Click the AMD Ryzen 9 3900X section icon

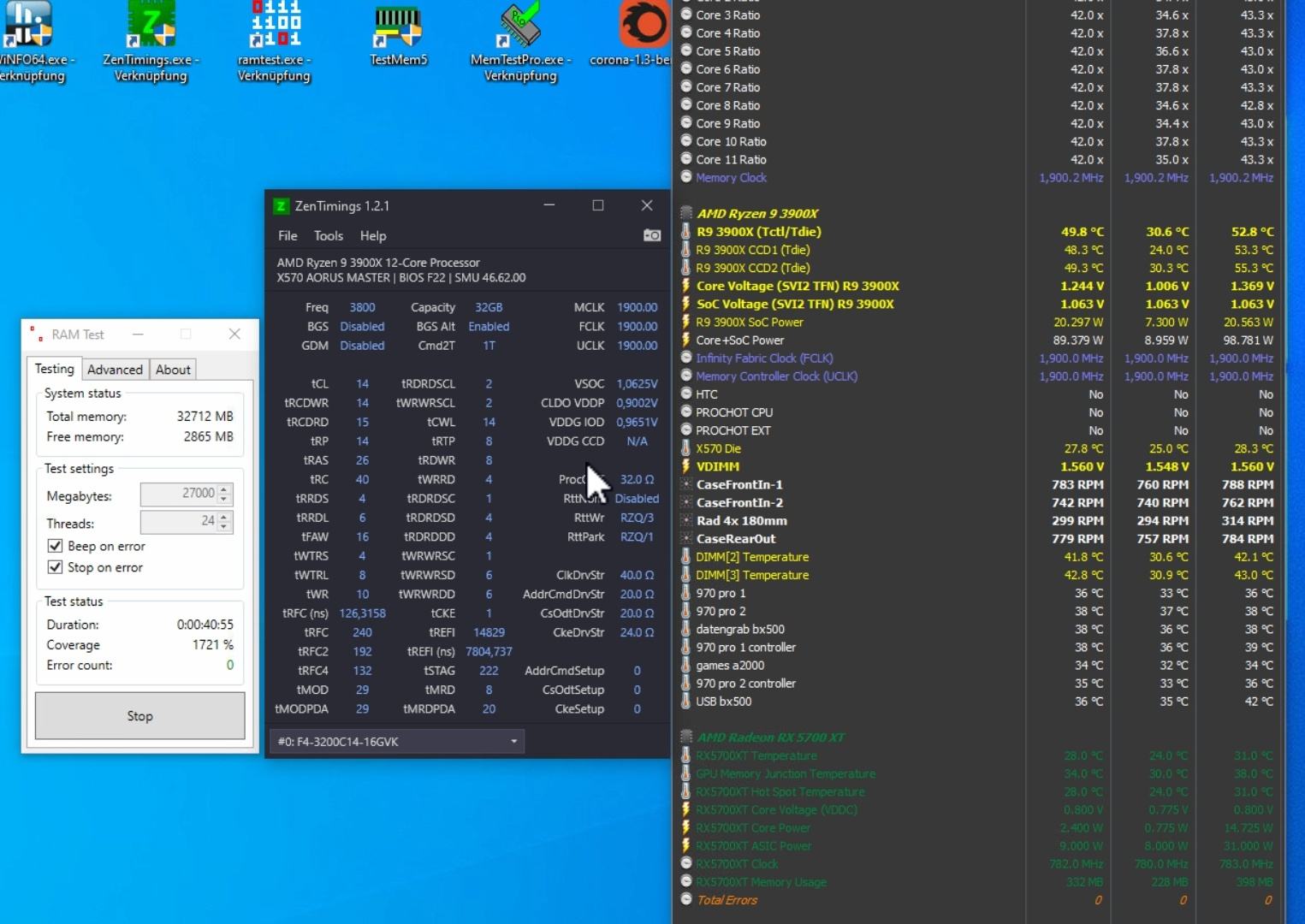point(686,213)
